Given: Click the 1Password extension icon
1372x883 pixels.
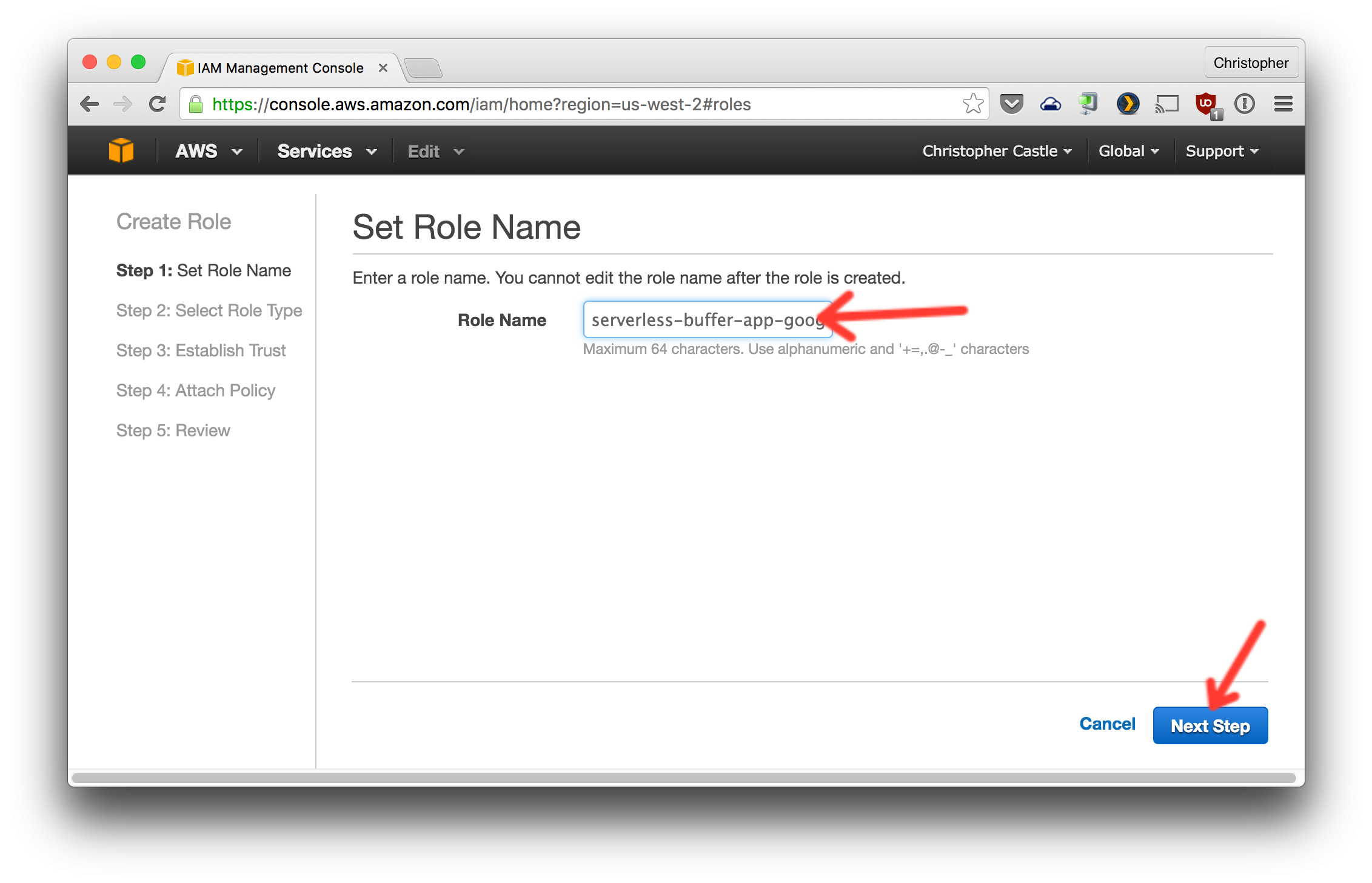Looking at the screenshot, I should (1244, 104).
